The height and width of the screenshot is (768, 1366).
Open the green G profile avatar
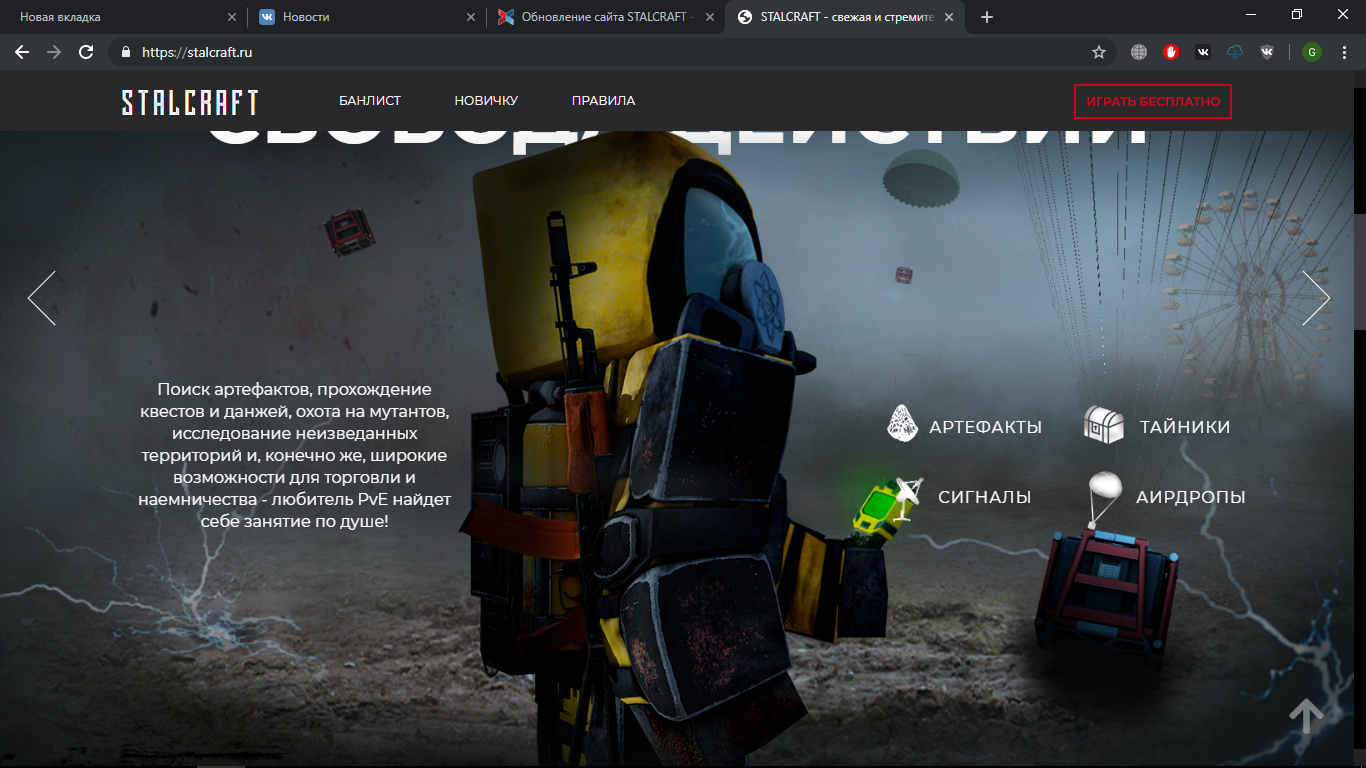1312,52
